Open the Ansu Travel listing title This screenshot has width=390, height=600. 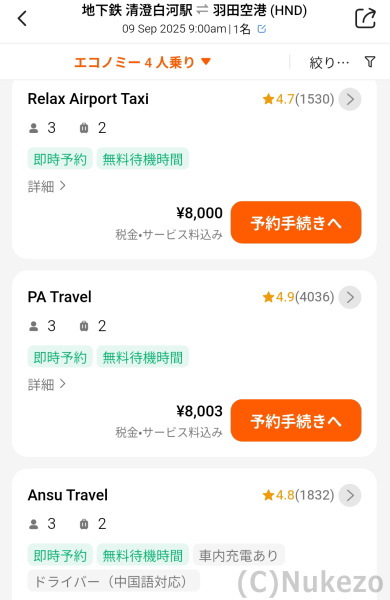68,495
